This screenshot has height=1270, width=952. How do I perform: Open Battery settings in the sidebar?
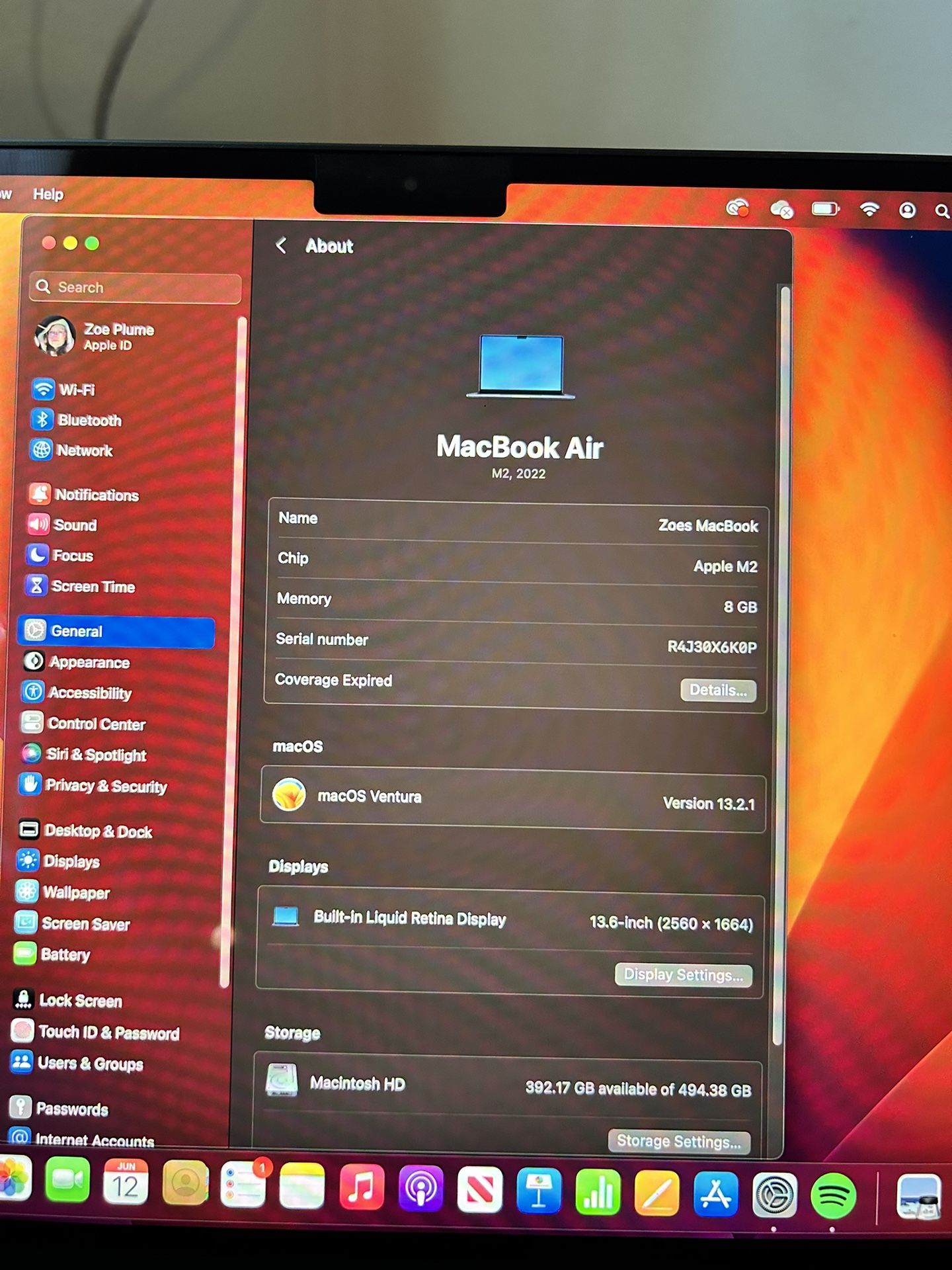[52, 954]
